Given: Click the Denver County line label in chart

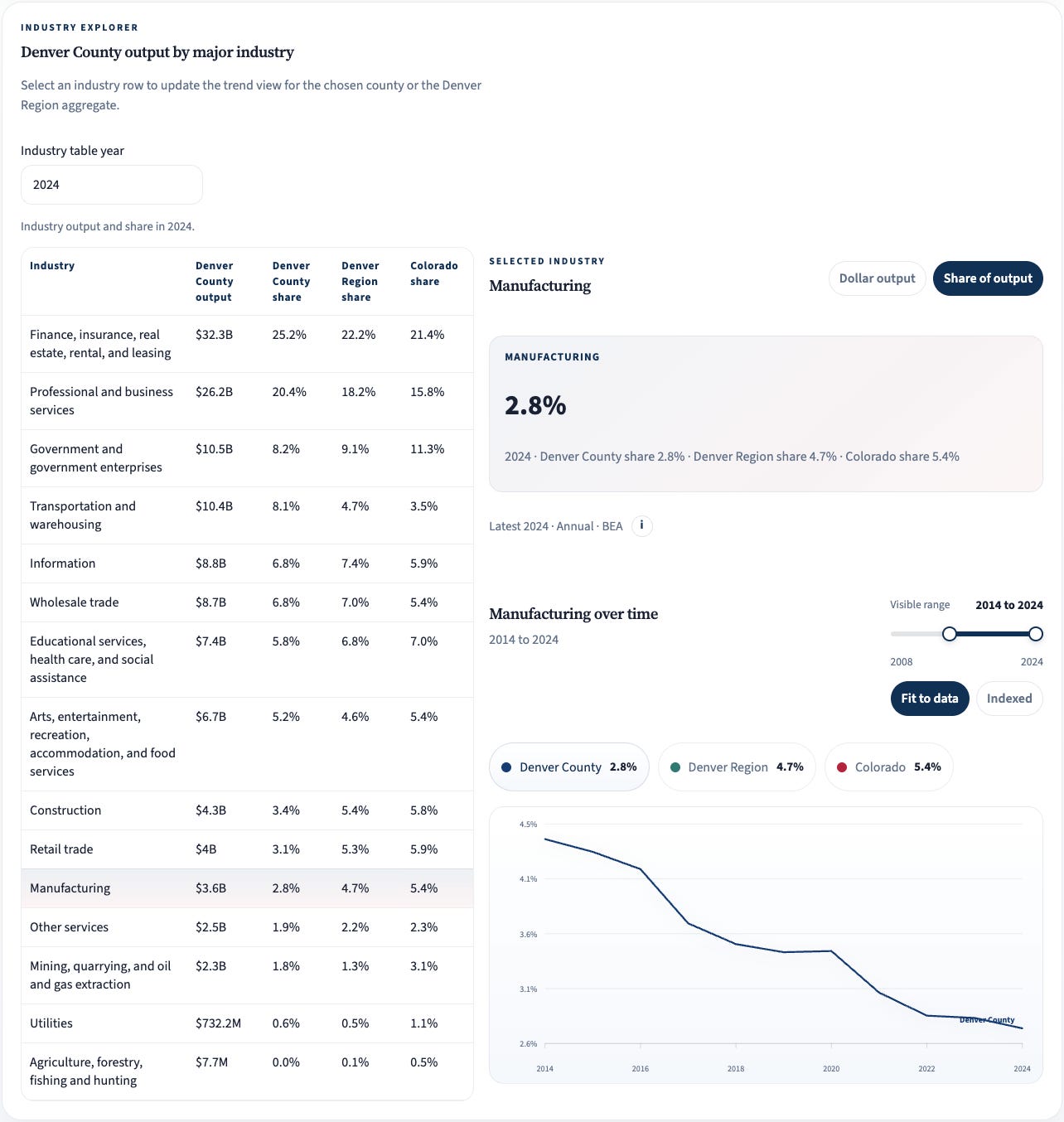Looking at the screenshot, I should pos(987,1020).
